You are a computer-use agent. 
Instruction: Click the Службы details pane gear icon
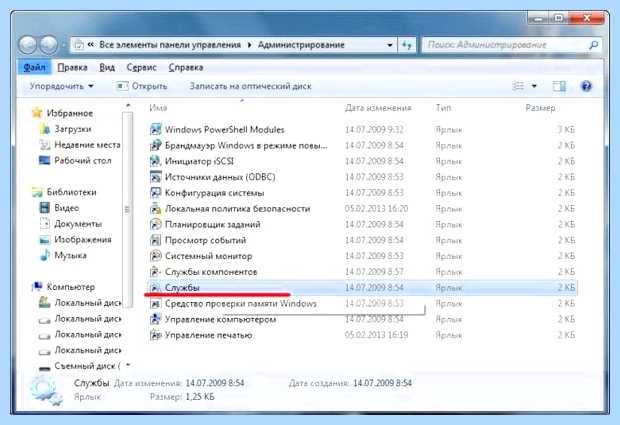pos(46,390)
